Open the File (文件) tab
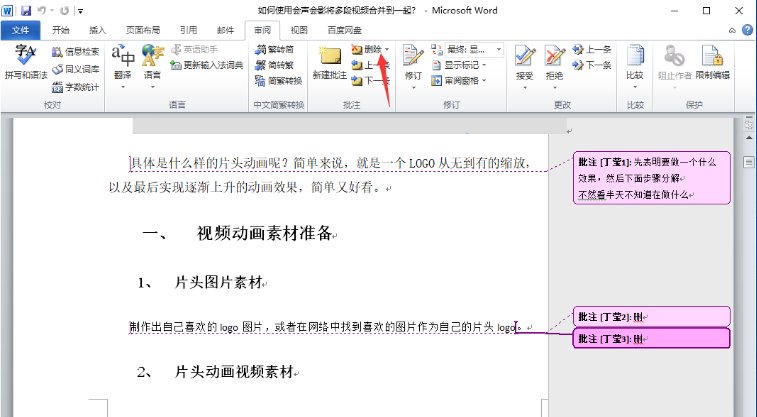Image resolution: width=757 pixels, height=417 pixels. coord(20,30)
